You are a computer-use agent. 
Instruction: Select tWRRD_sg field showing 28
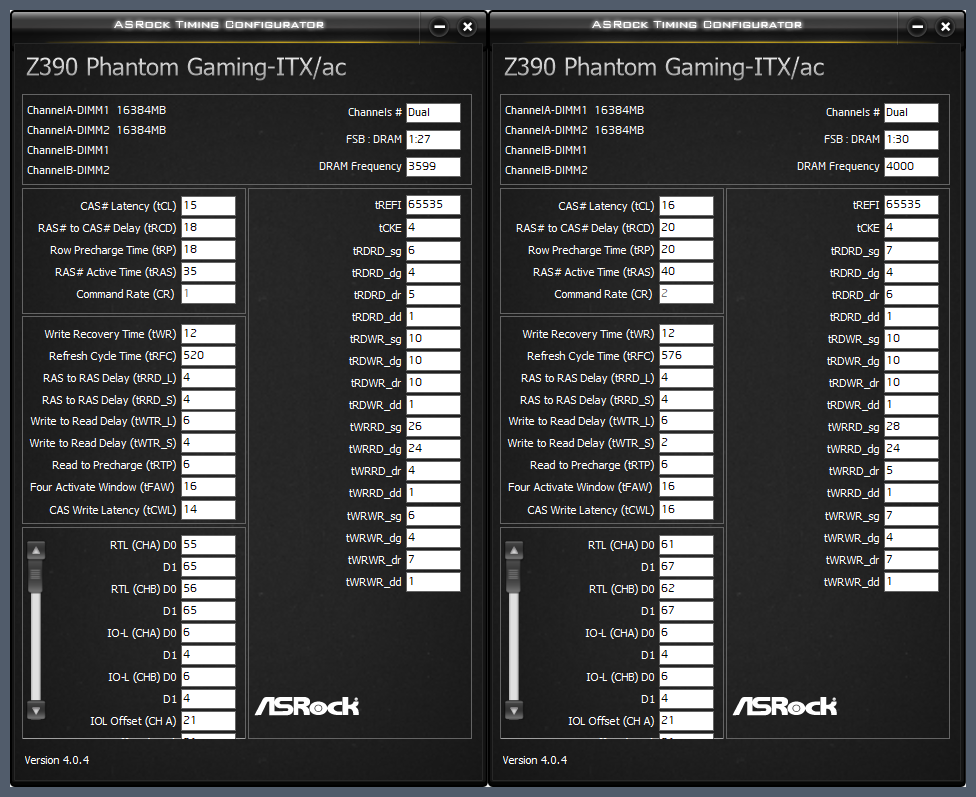point(911,427)
